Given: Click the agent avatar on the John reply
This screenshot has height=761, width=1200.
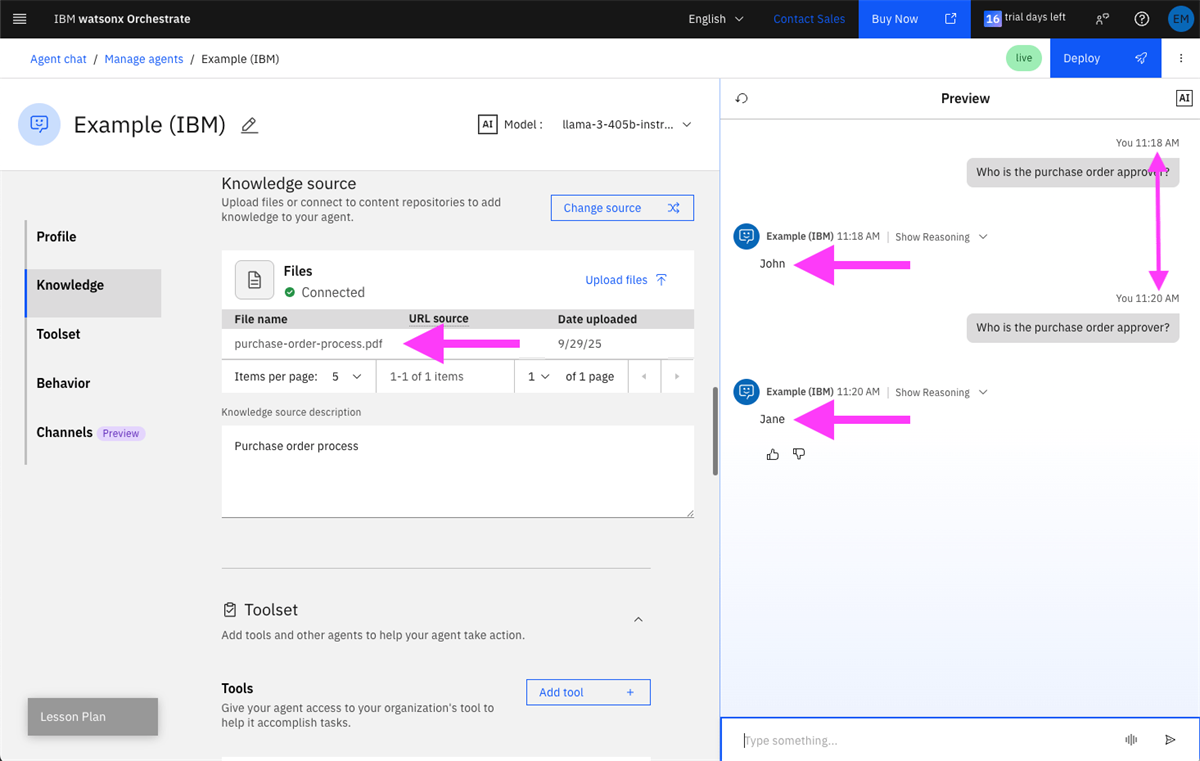Looking at the screenshot, I should click(746, 236).
